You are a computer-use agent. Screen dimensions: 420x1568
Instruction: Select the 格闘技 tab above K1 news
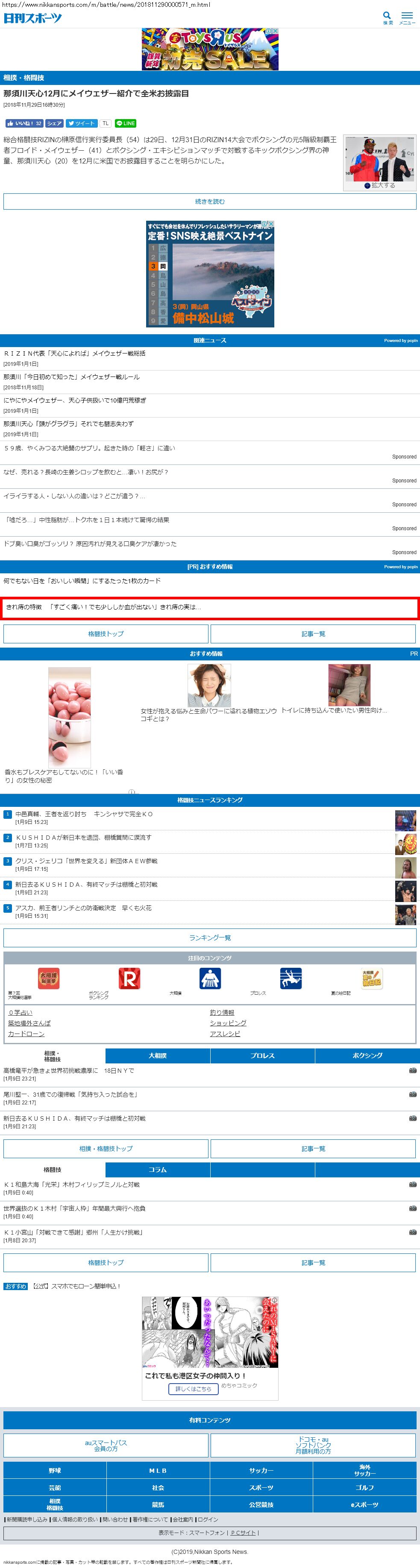(x=53, y=1169)
